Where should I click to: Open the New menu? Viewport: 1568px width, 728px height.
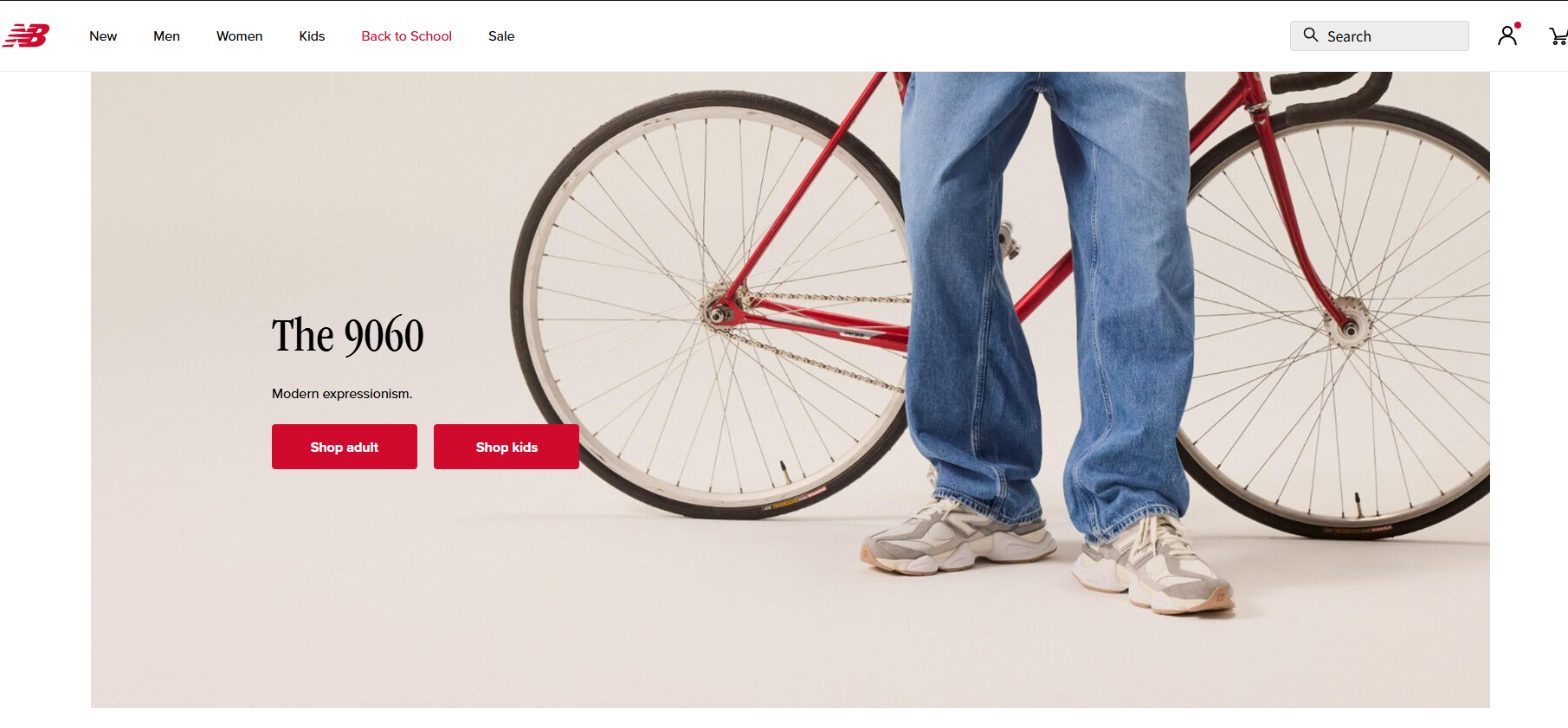[103, 36]
